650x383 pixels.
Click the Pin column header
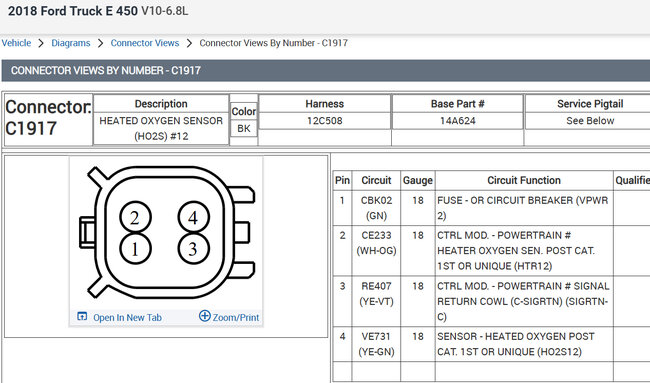point(342,180)
